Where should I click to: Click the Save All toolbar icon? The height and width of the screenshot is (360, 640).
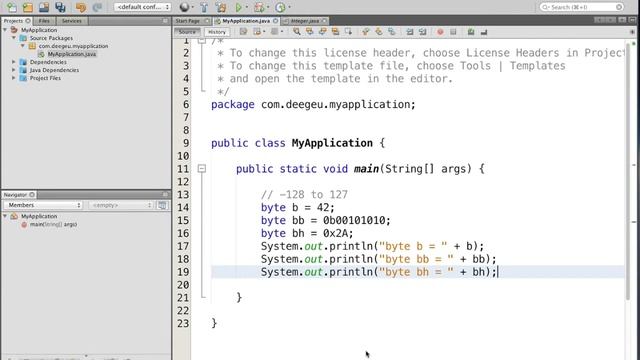(x=60, y=7)
